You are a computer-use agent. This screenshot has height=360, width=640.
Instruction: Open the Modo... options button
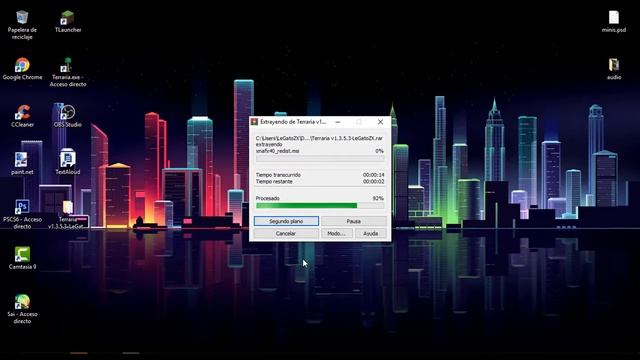tap(337, 233)
